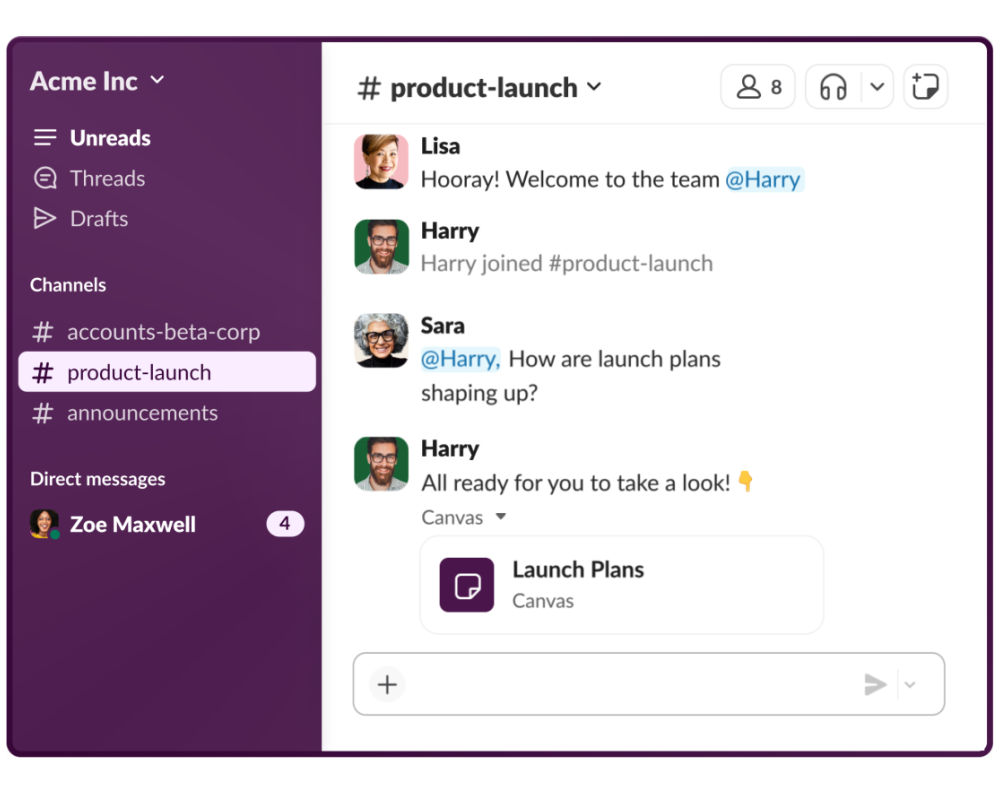The image size is (1000, 800).
Task: View the 8 channel members
Action: tap(758, 88)
